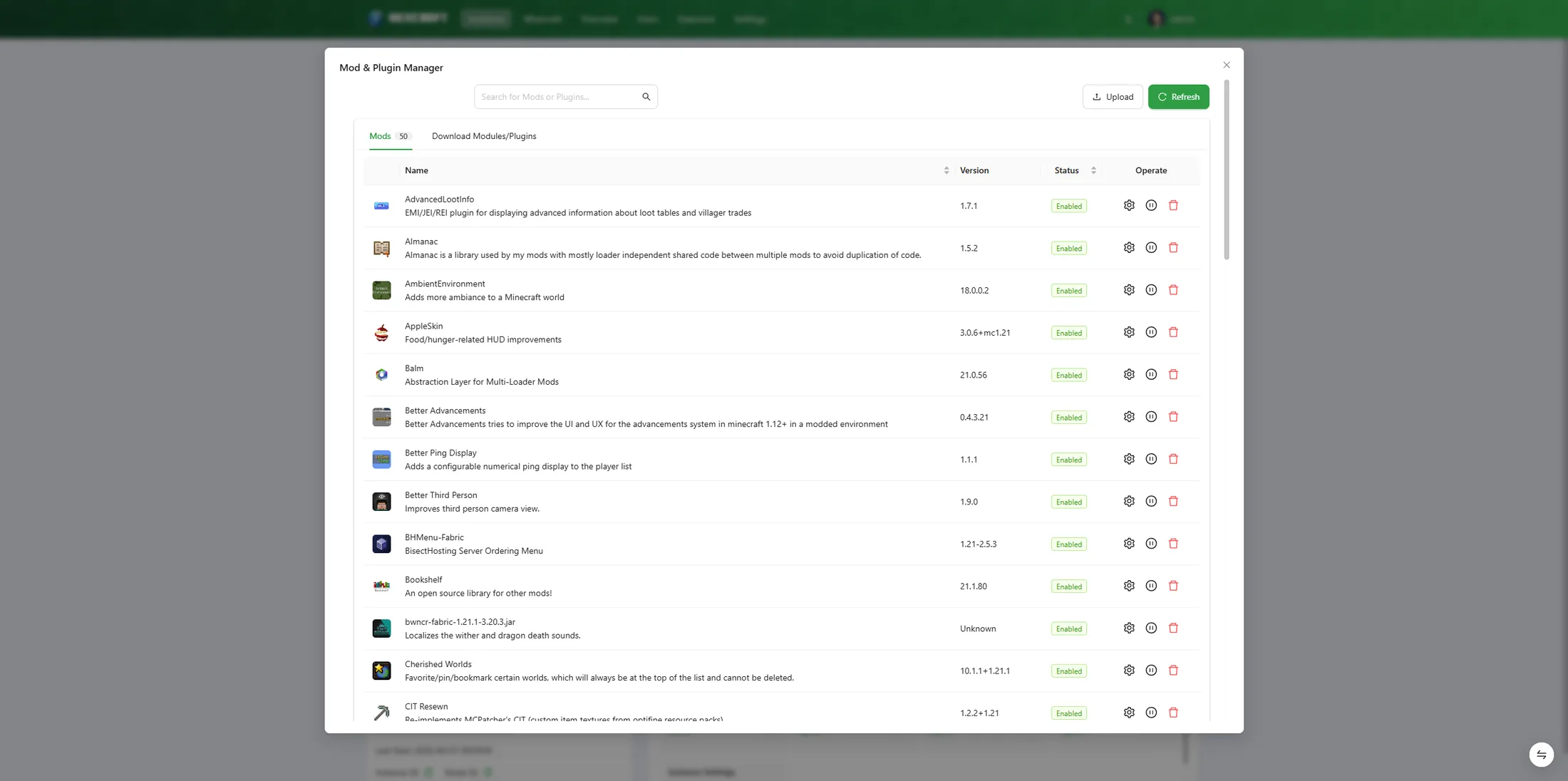Open settings gear for BHMenu-Fabric

tap(1129, 544)
